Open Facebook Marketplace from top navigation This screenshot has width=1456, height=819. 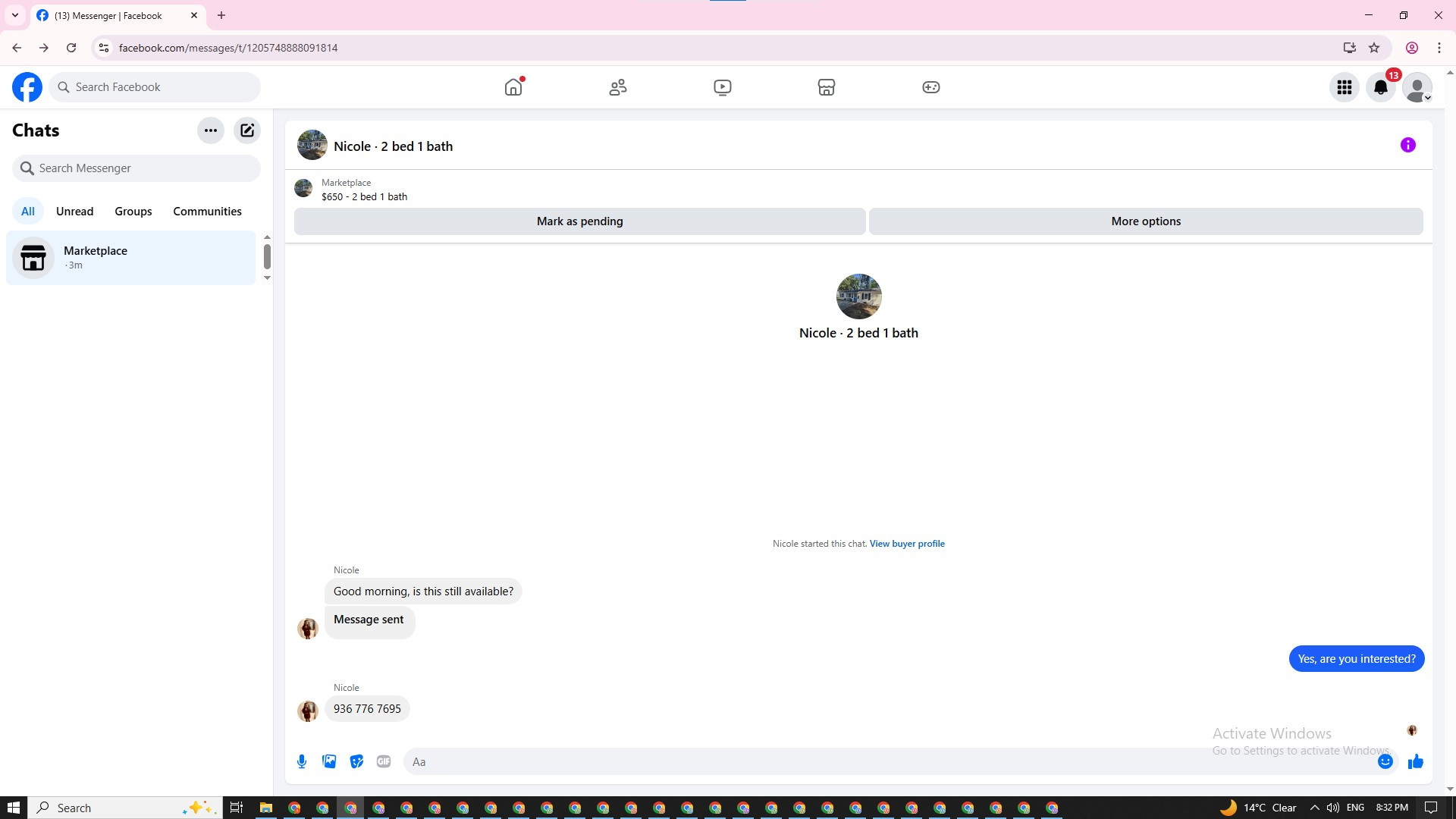click(x=827, y=87)
